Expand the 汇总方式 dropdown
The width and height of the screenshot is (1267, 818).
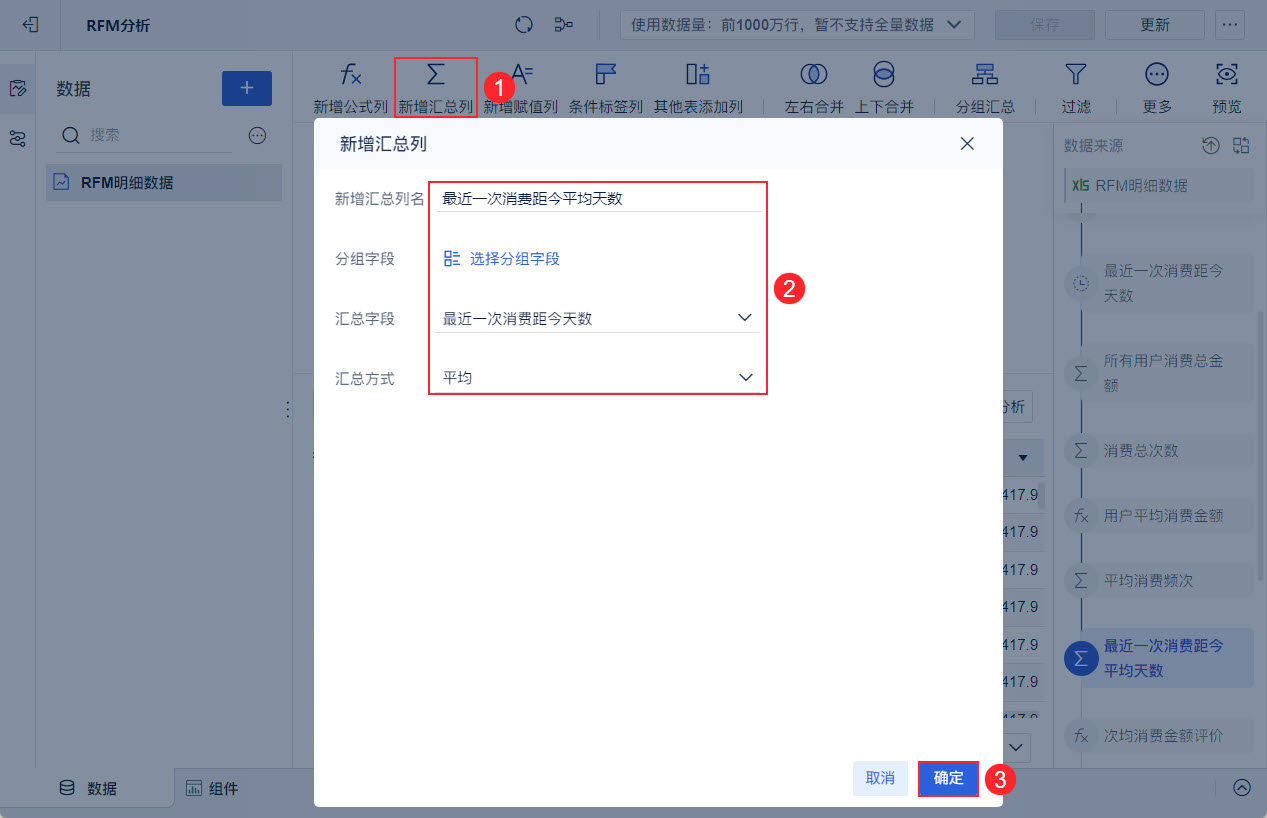[598, 378]
